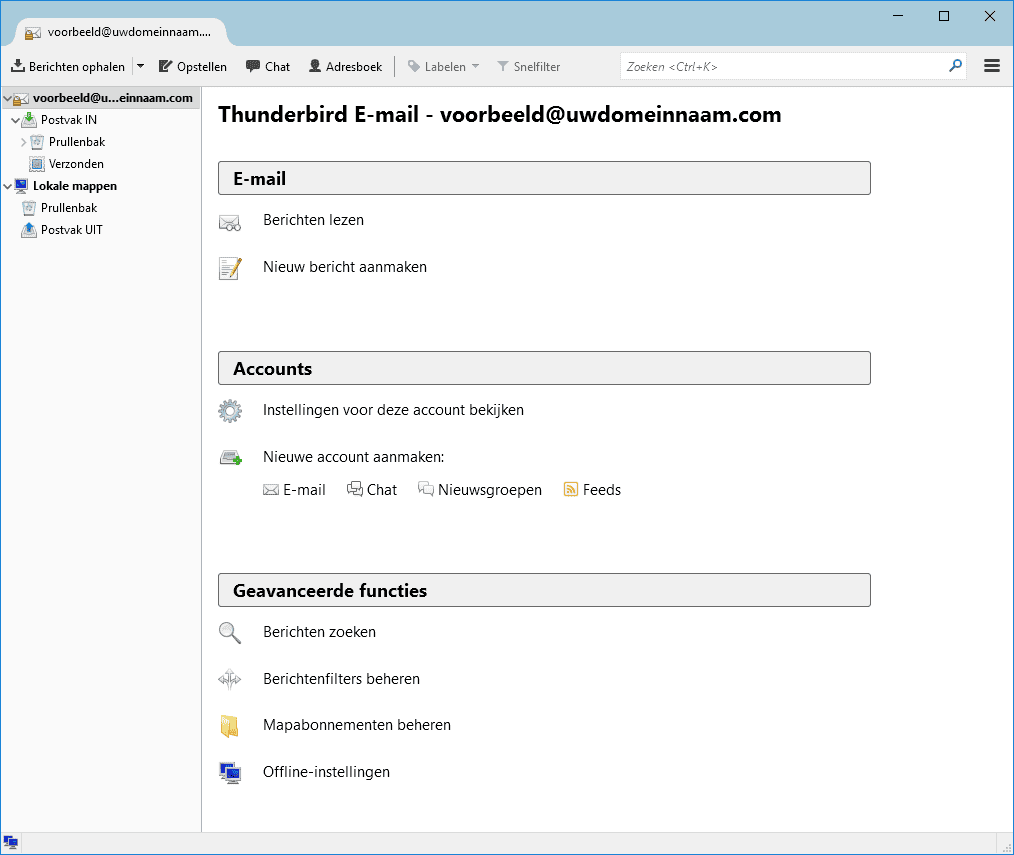Click the magnifier icon in search box
The height and width of the screenshot is (855, 1014).
tap(955, 66)
